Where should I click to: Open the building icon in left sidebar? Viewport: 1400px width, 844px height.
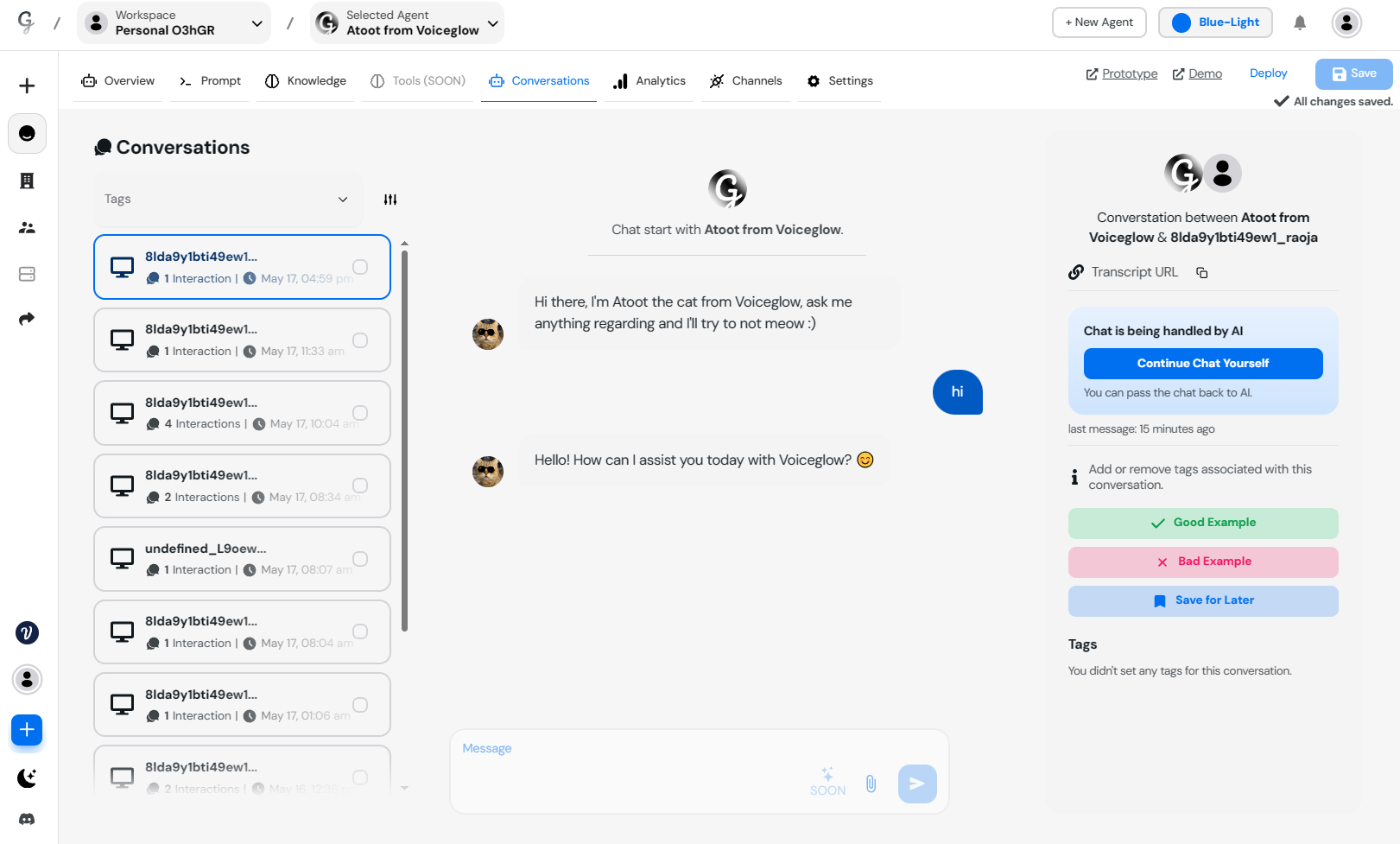27,181
